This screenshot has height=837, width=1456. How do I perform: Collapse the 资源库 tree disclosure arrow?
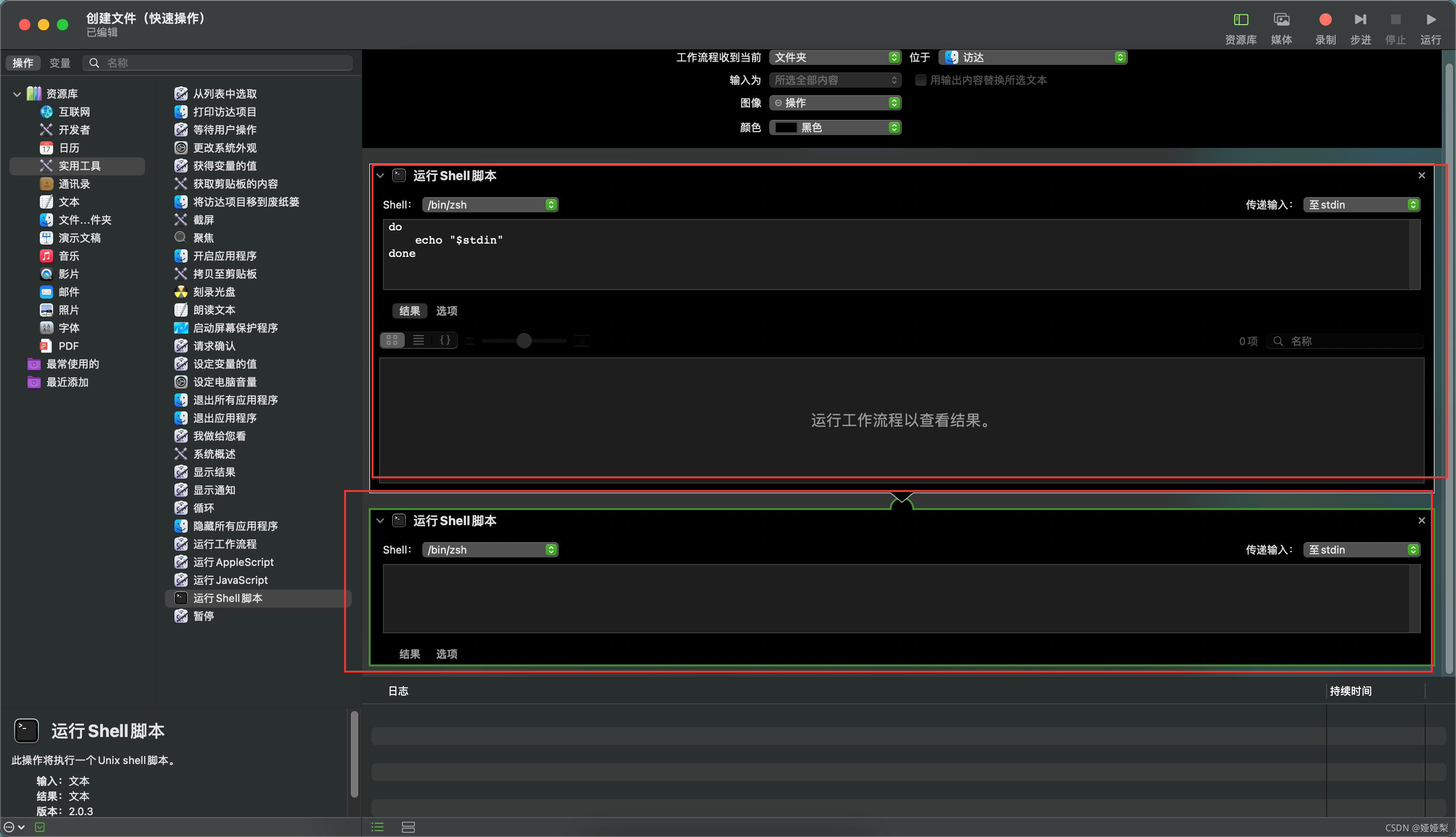pyautogui.click(x=17, y=94)
